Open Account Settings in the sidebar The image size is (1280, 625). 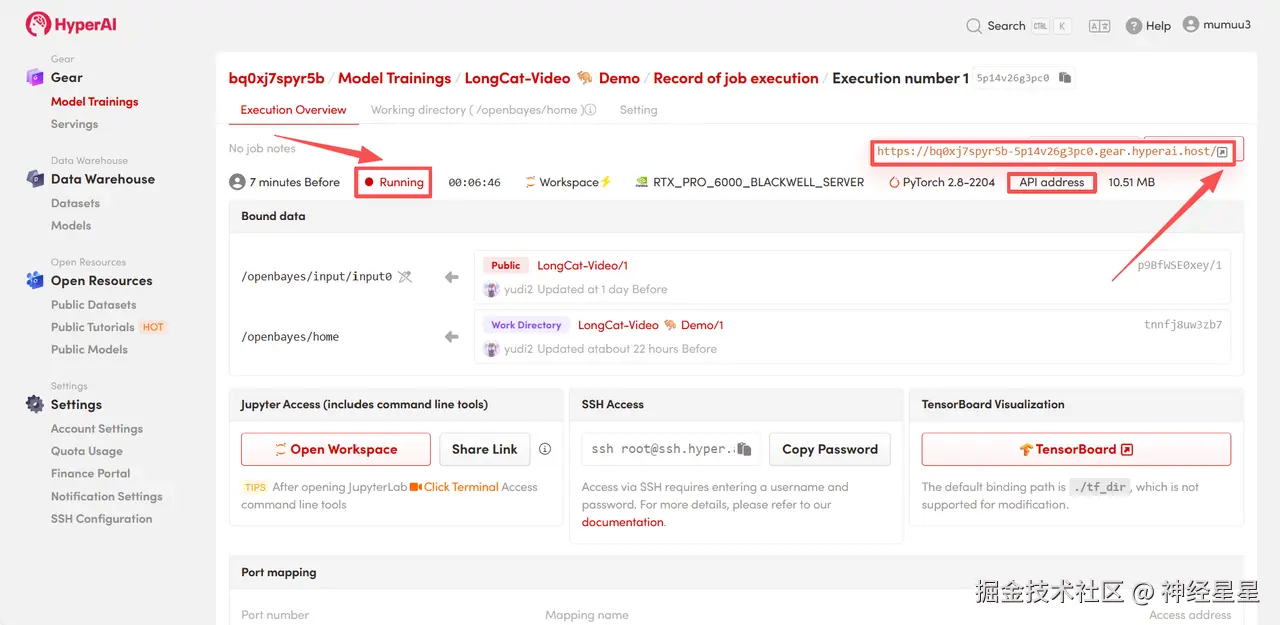coord(97,429)
